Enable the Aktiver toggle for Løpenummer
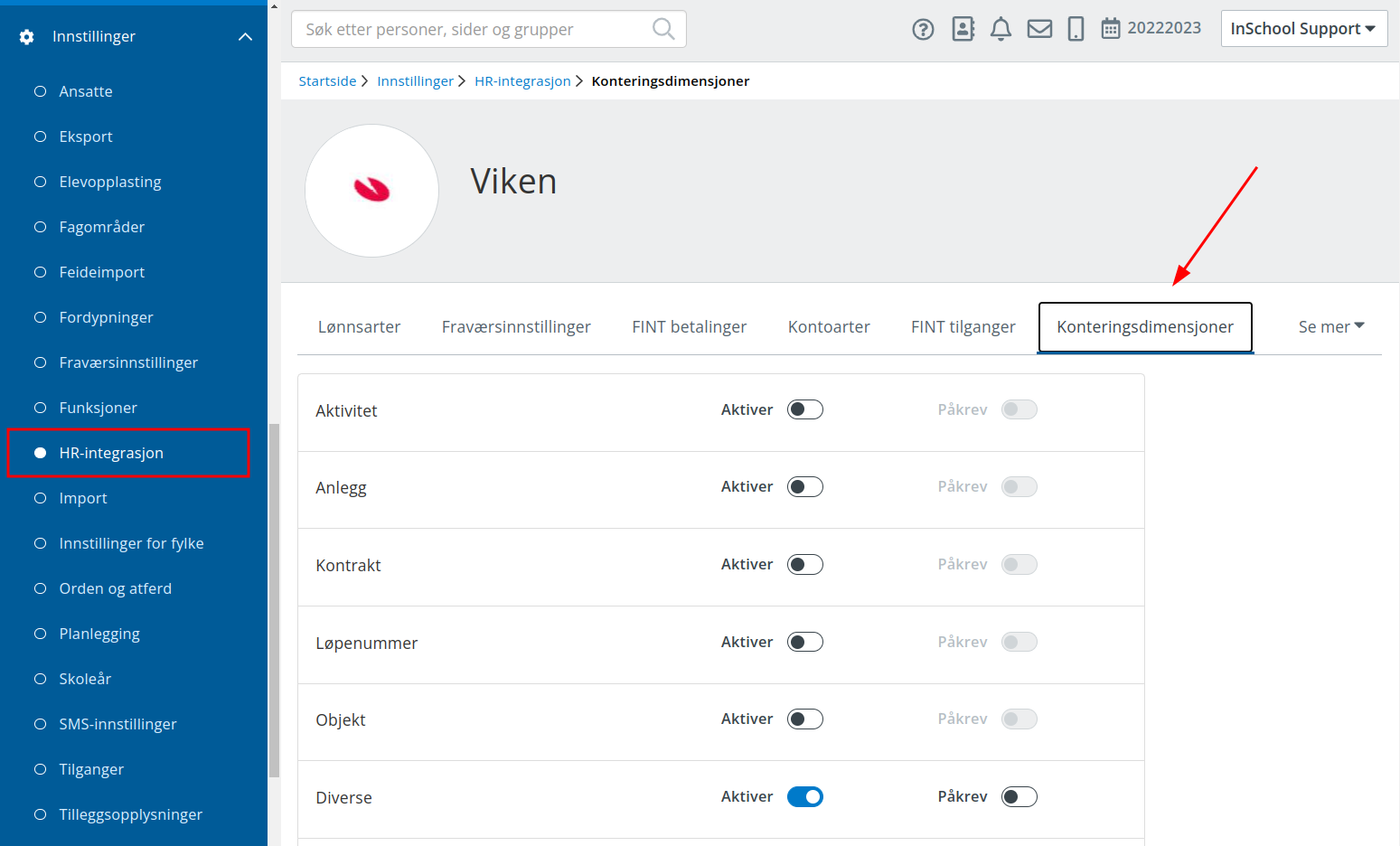1400x846 pixels. pyautogui.click(x=805, y=642)
